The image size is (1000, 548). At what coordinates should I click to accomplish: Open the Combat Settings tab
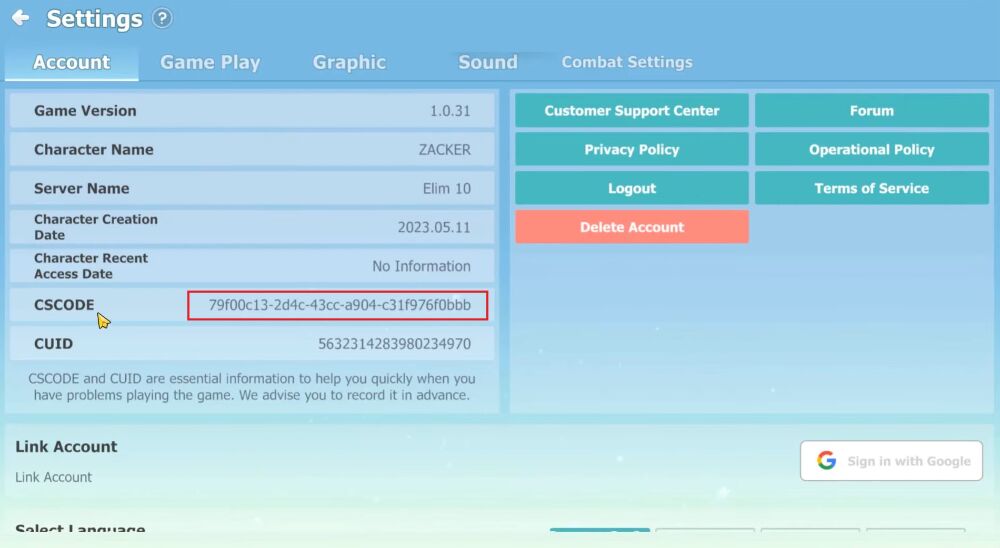627,62
